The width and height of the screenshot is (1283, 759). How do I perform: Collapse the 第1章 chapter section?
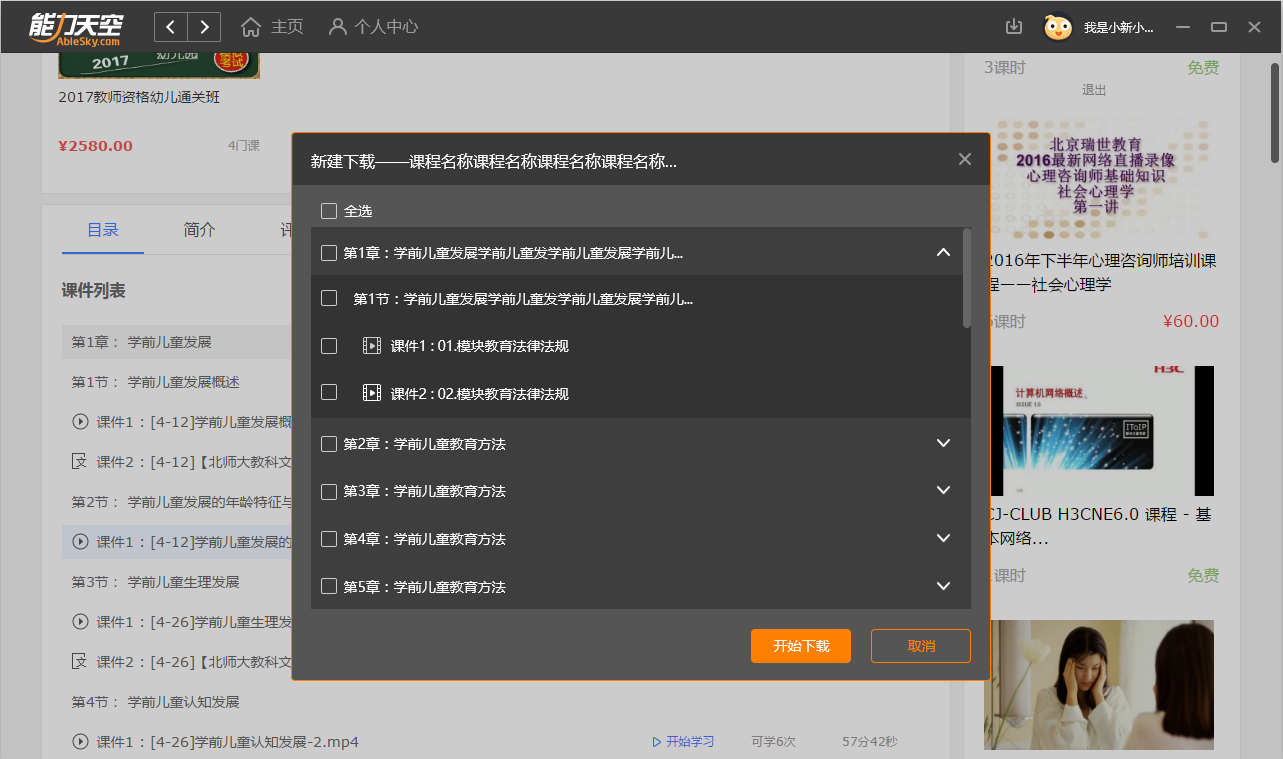click(x=943, y=253)
